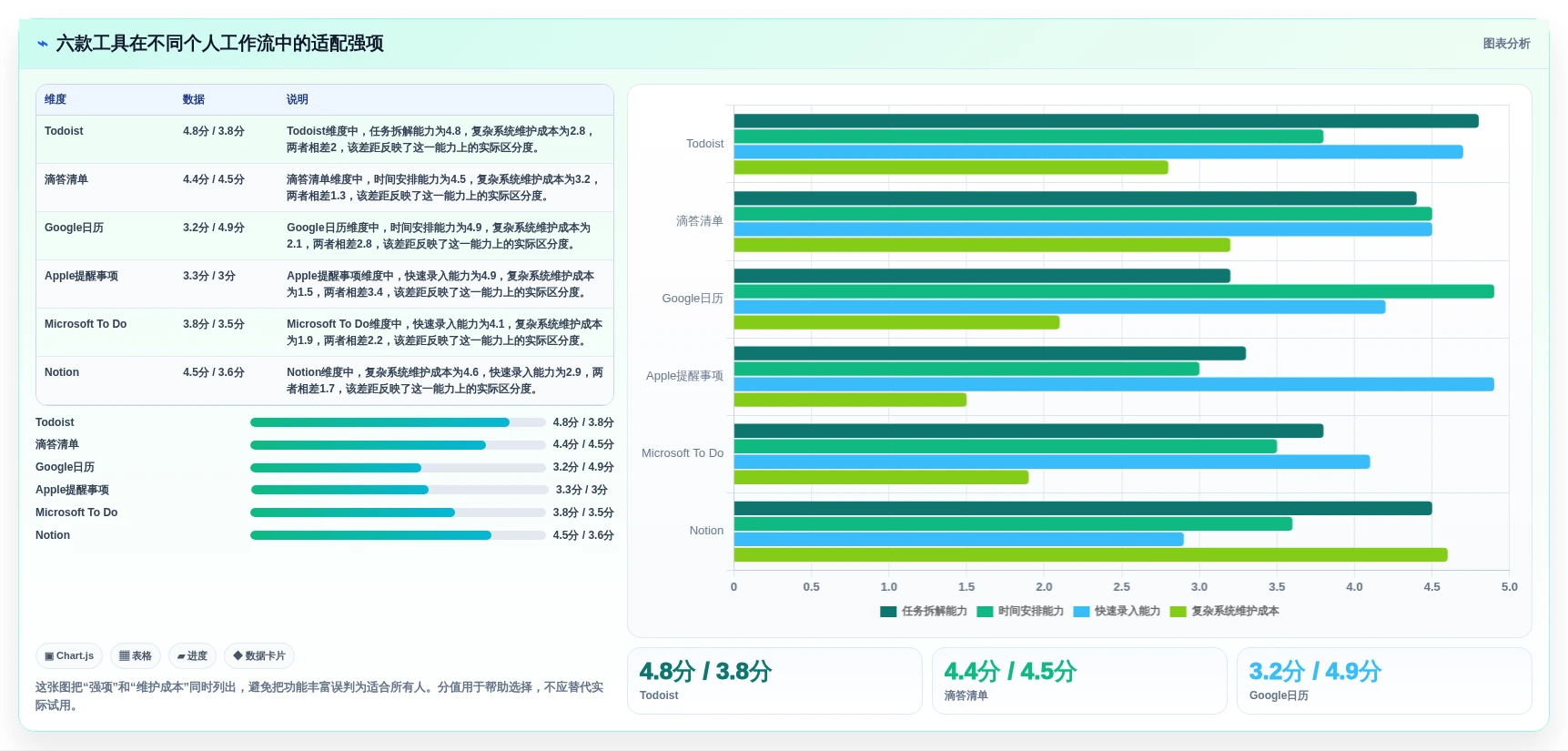Screen dimensions: 1568x751
Task: Select the 数据卡片 tag chip
Action: pos(259,655)
